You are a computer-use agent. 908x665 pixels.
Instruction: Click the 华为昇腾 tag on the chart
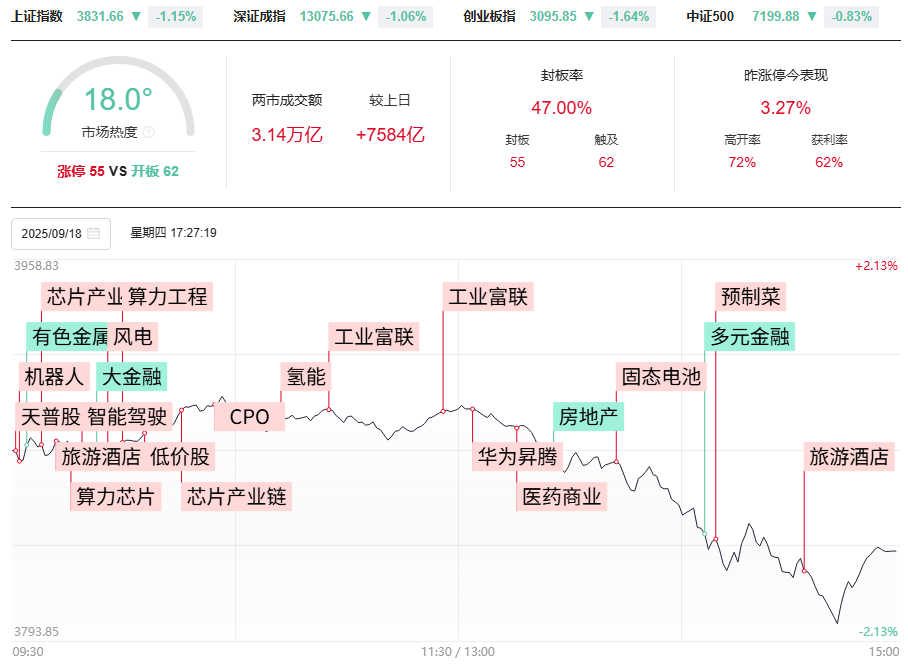(x=518, y=457)
